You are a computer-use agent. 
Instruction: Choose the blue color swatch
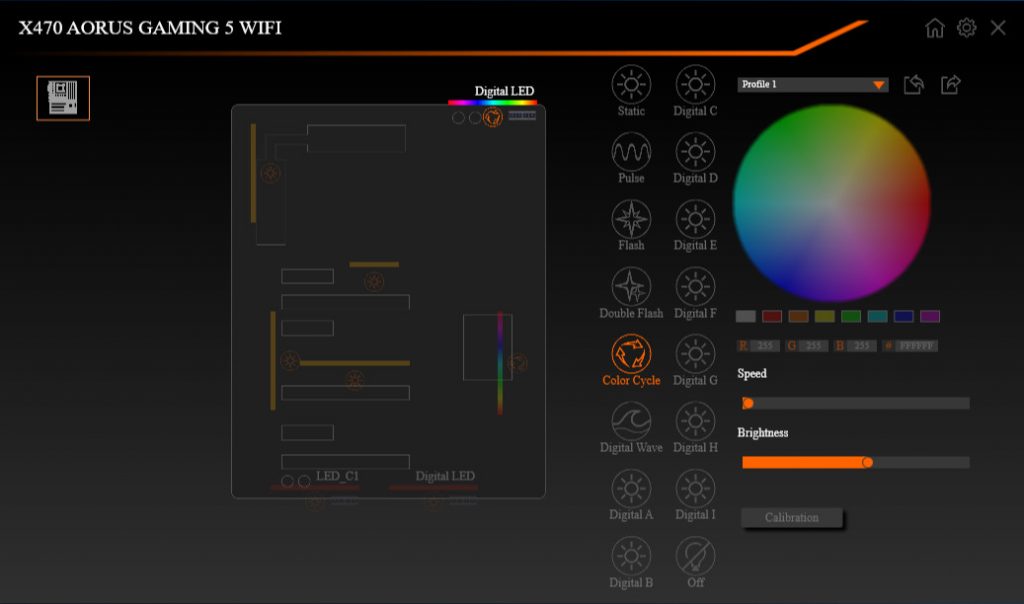click(904, 317)
